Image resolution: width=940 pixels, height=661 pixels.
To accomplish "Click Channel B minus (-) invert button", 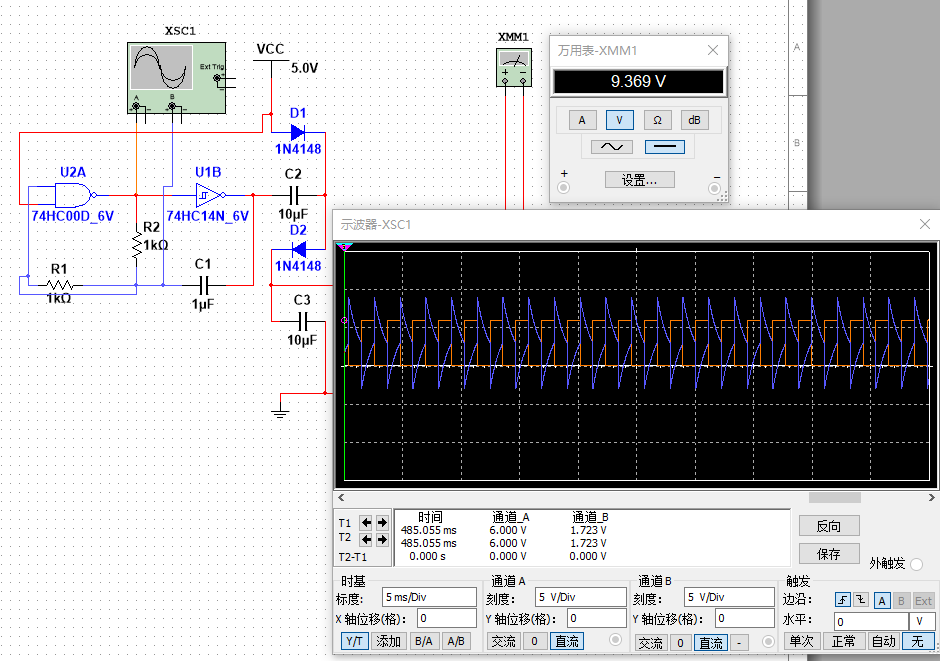I will pos(739,643).
